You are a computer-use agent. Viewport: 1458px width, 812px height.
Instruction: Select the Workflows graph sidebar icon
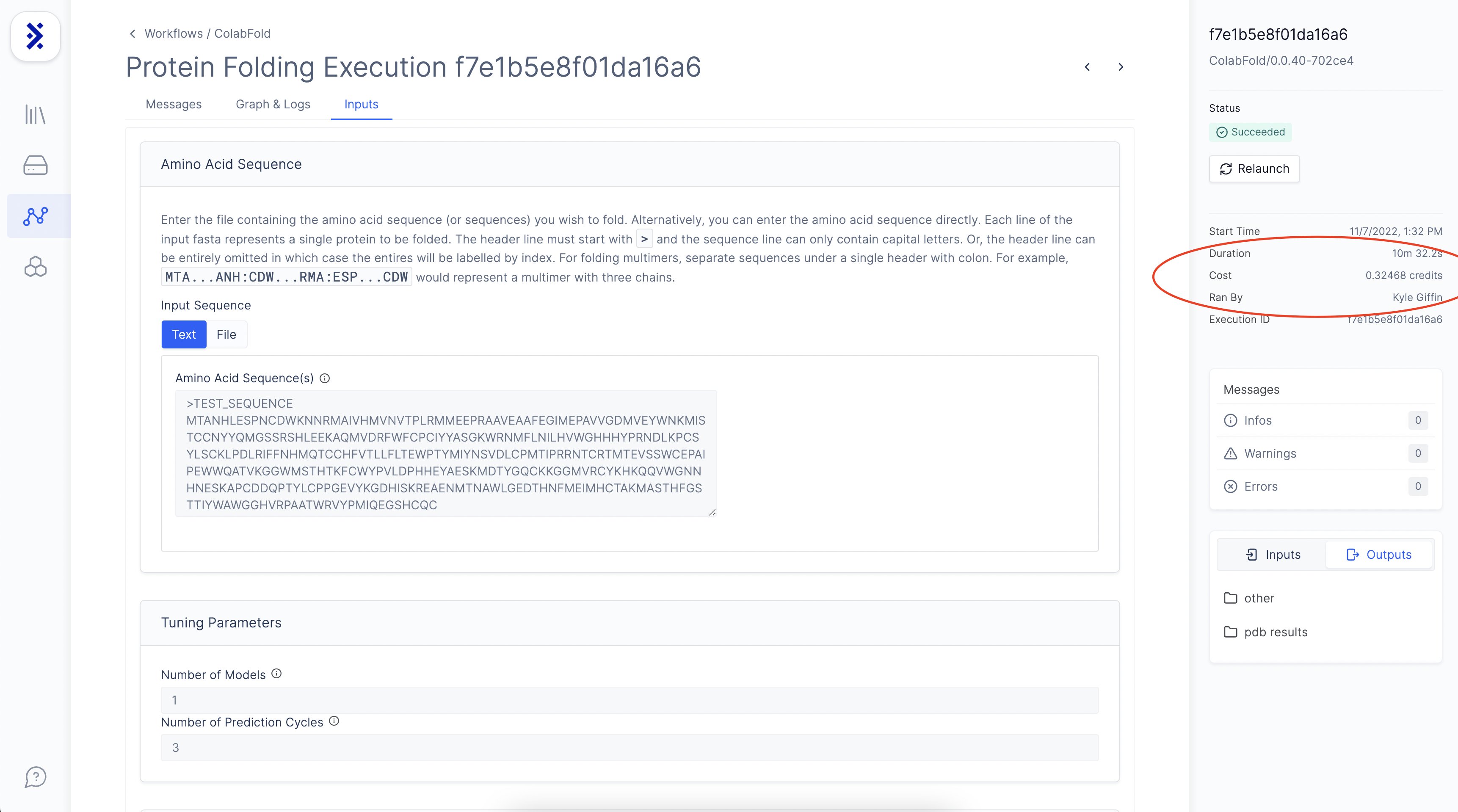(x=35, y=215)
